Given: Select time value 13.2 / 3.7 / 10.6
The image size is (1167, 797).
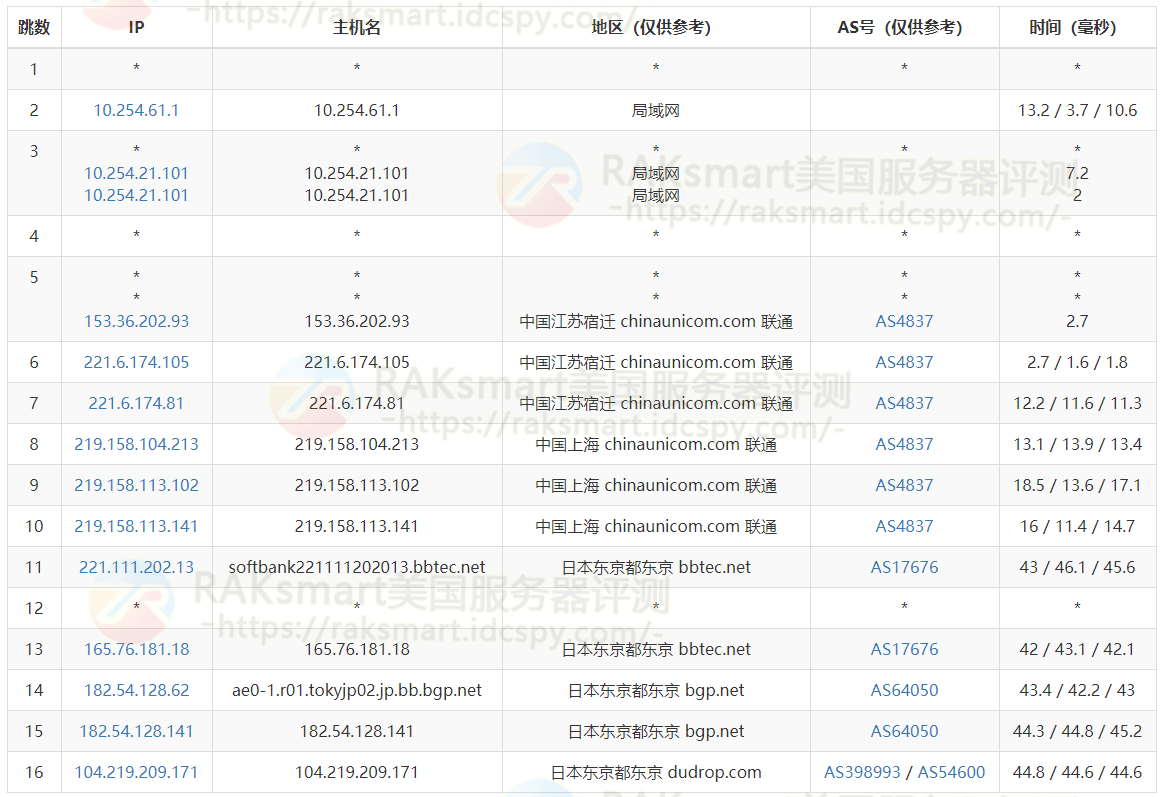Looking at the screenshot, I should [1077, 110].
